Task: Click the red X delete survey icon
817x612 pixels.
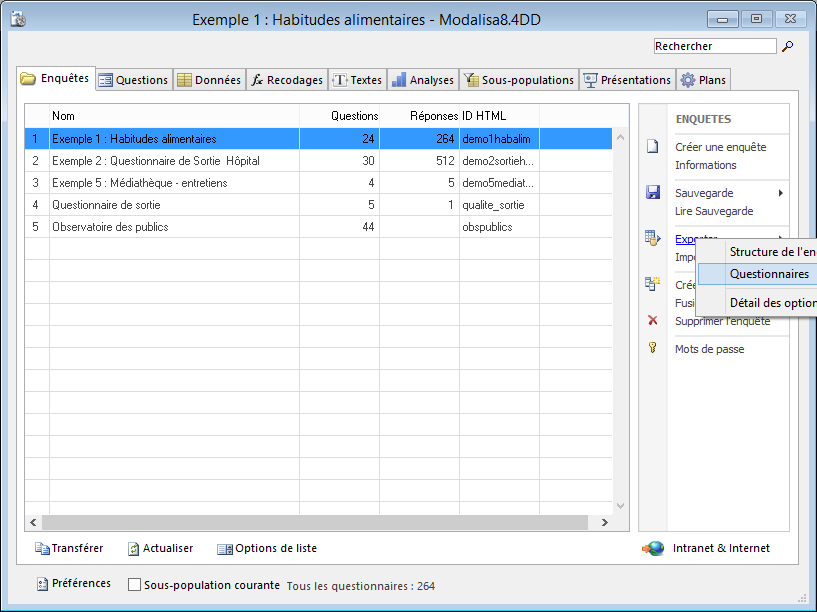Action: [652, 321]
